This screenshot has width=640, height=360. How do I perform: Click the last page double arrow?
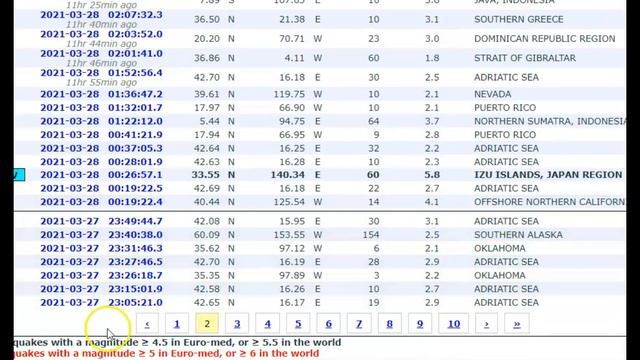(x=517, y=324)
